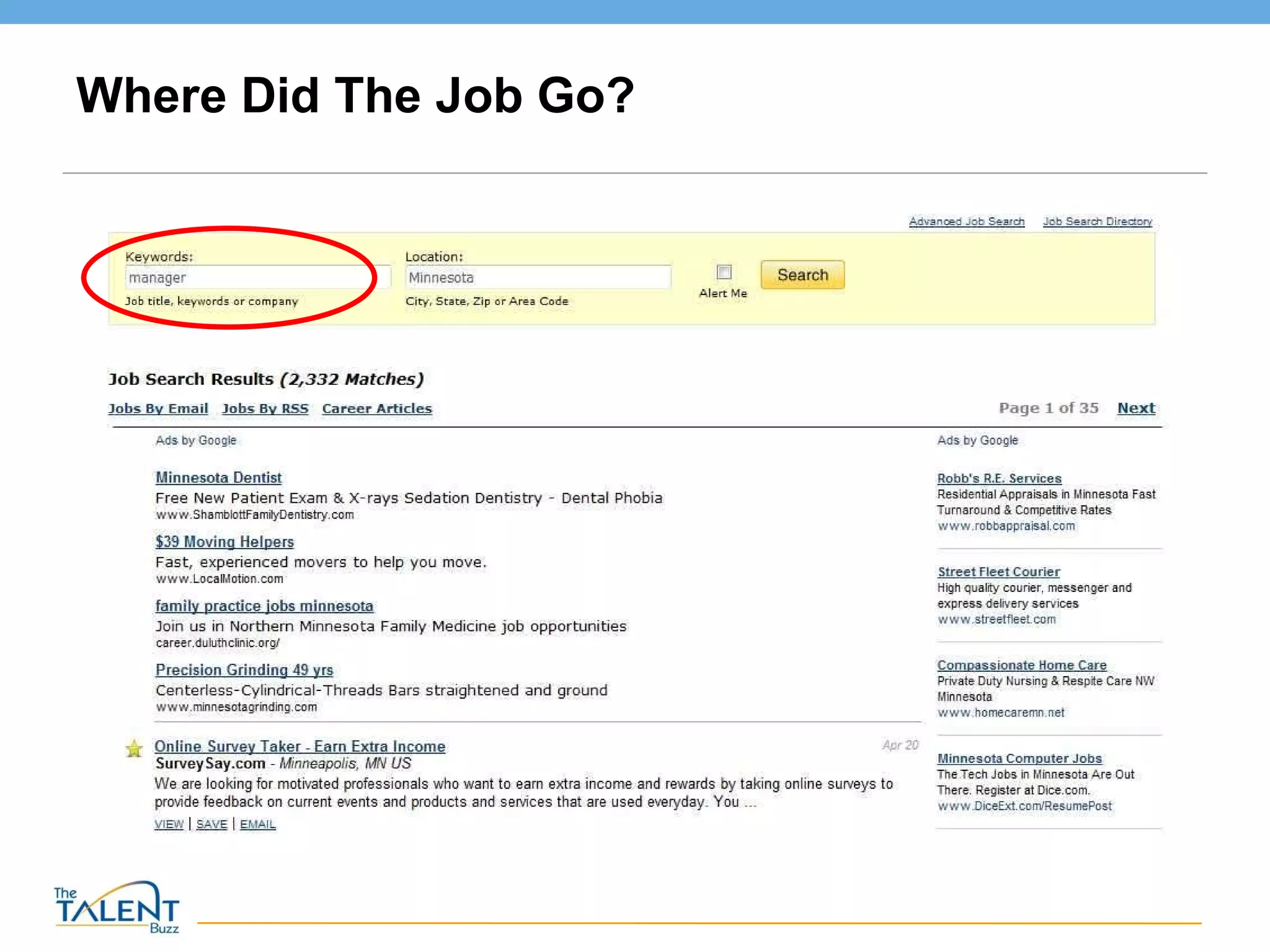Open the Advanced Job Search link
This screenshot has height=952, width=1270.
click(966, 221)
